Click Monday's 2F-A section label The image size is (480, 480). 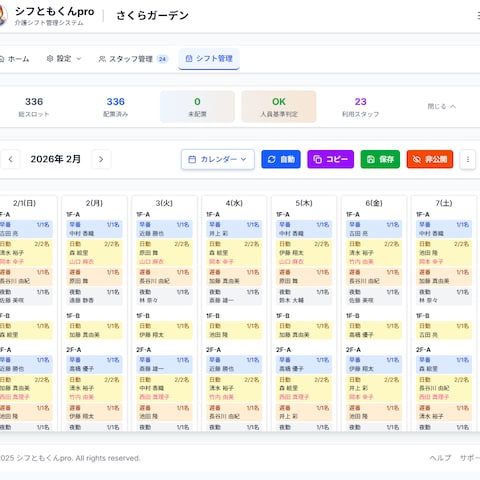(x=74, y=350)
